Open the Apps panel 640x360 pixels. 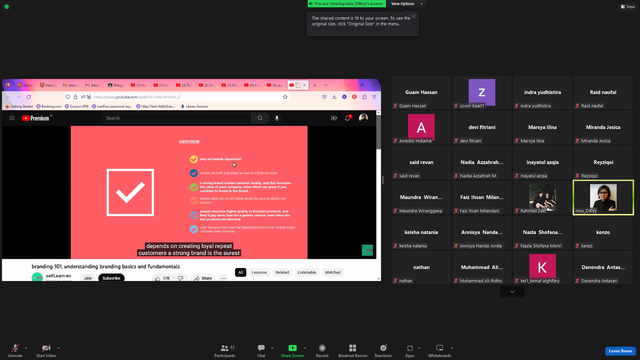point(410,350)
